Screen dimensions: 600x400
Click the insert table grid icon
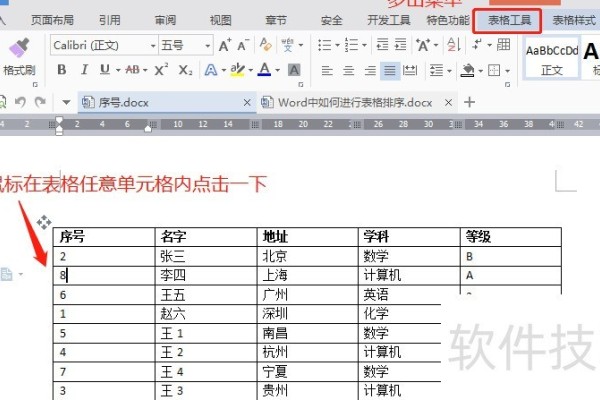tap(503, 45)
